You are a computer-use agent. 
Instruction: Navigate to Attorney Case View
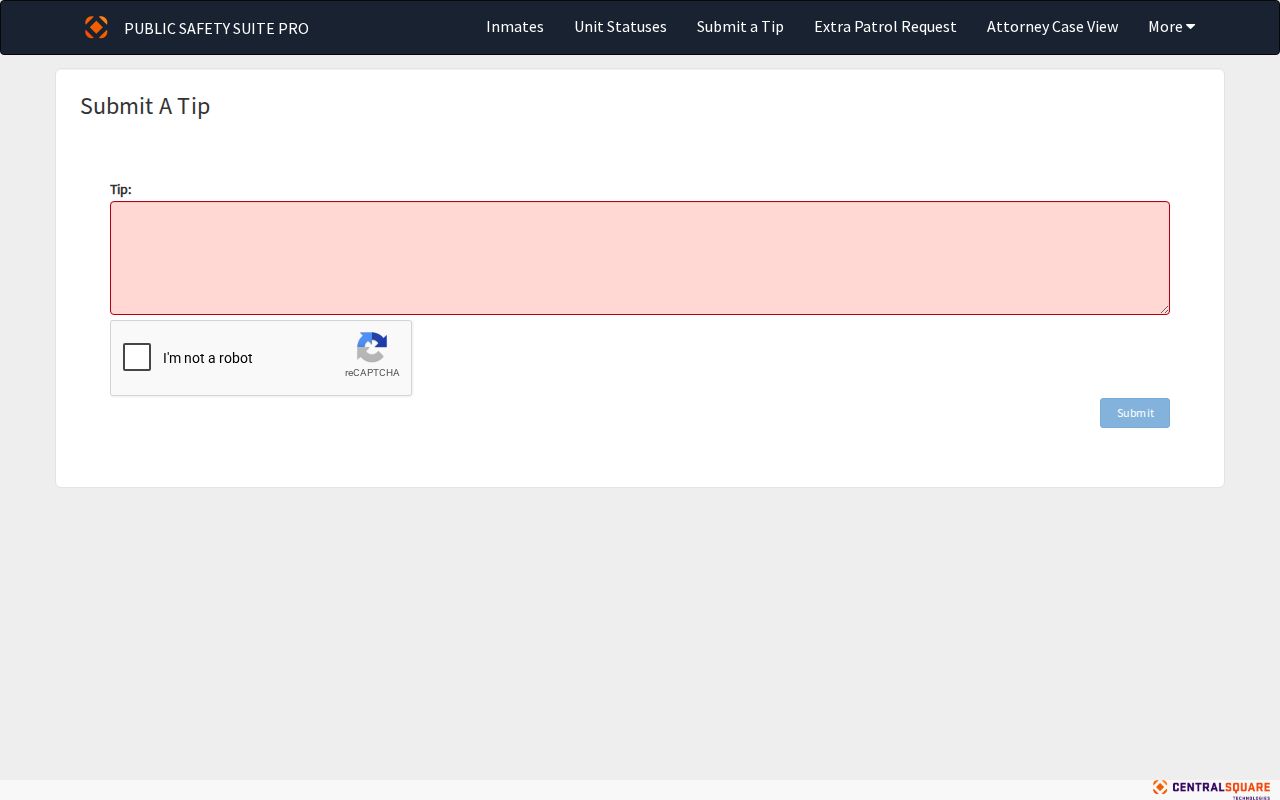pos(1052,27)
